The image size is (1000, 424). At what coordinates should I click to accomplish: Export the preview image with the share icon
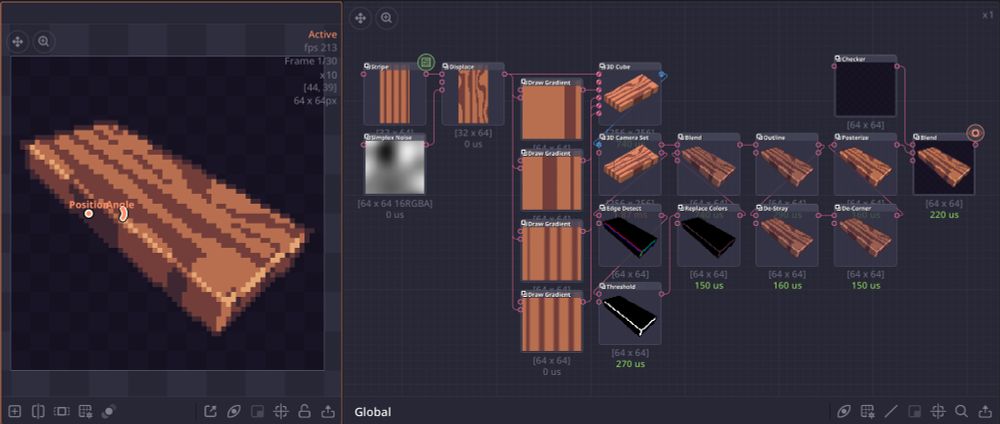click(328, 411)
